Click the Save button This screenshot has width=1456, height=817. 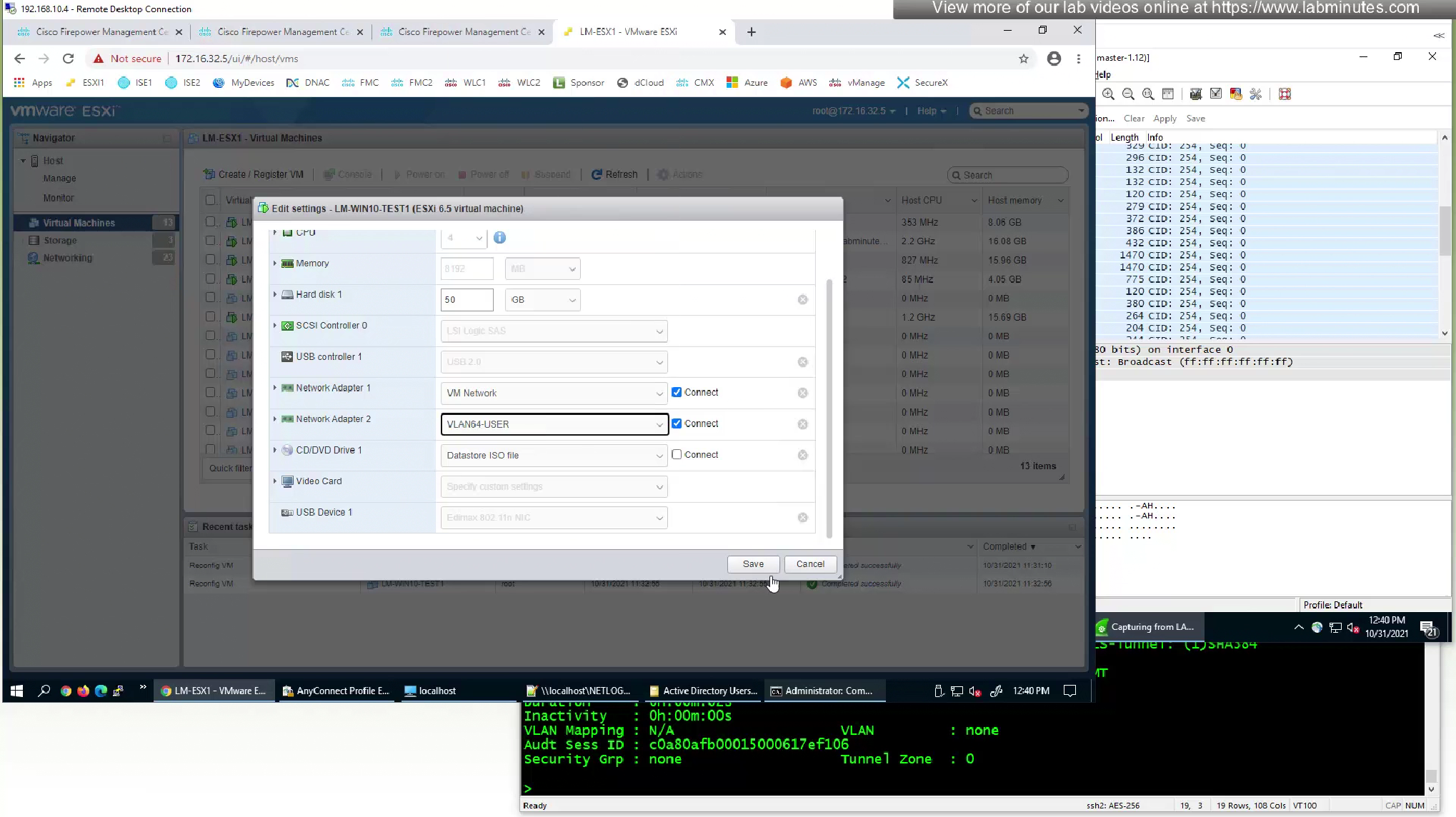752,564
